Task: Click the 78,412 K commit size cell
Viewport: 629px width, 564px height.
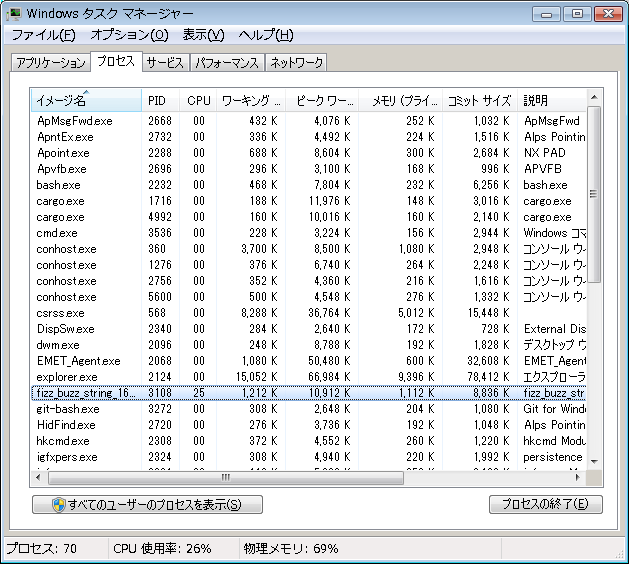Action: 488,377
